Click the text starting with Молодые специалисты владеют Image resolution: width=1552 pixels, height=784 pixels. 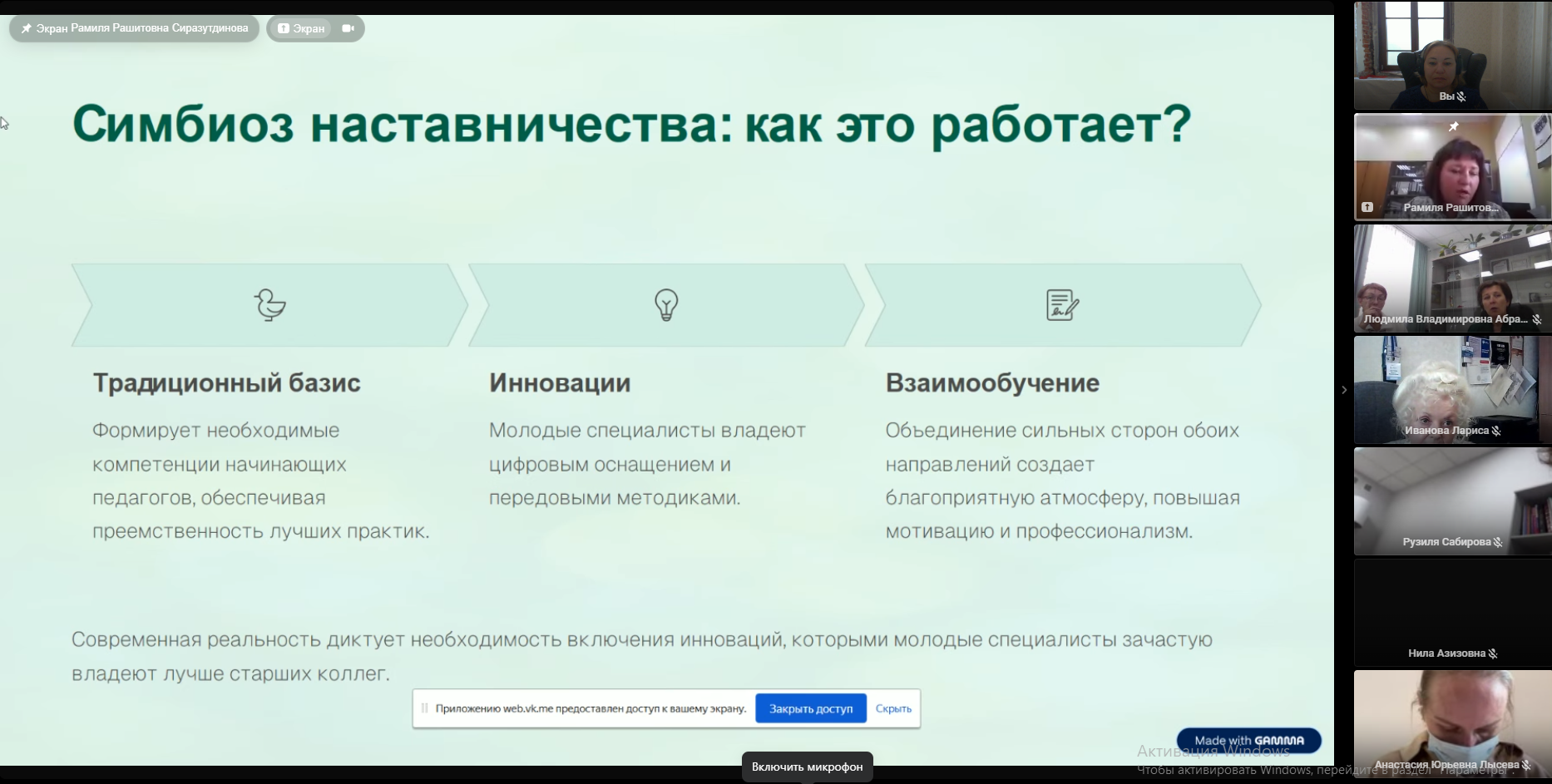click(x=647, y=464)
